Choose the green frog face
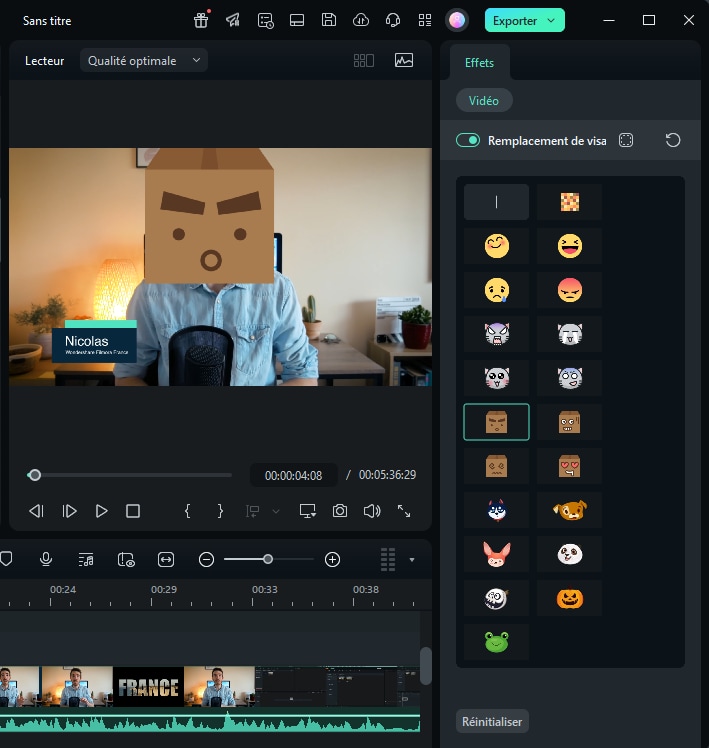The height and width of the screenshot is (748, 709). [x=496, y=642]
